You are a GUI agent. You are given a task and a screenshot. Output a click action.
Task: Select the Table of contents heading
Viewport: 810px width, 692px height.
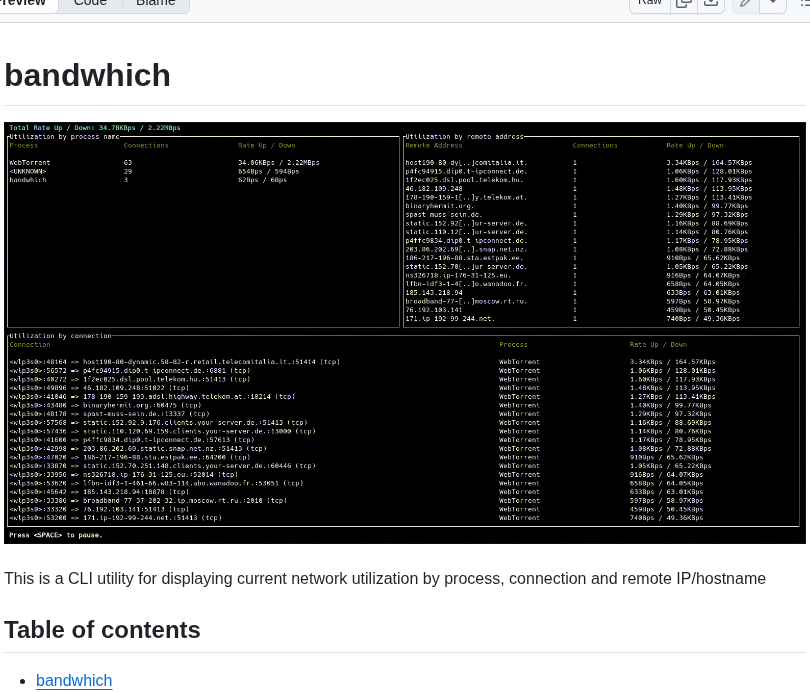(x=102, y=630)
